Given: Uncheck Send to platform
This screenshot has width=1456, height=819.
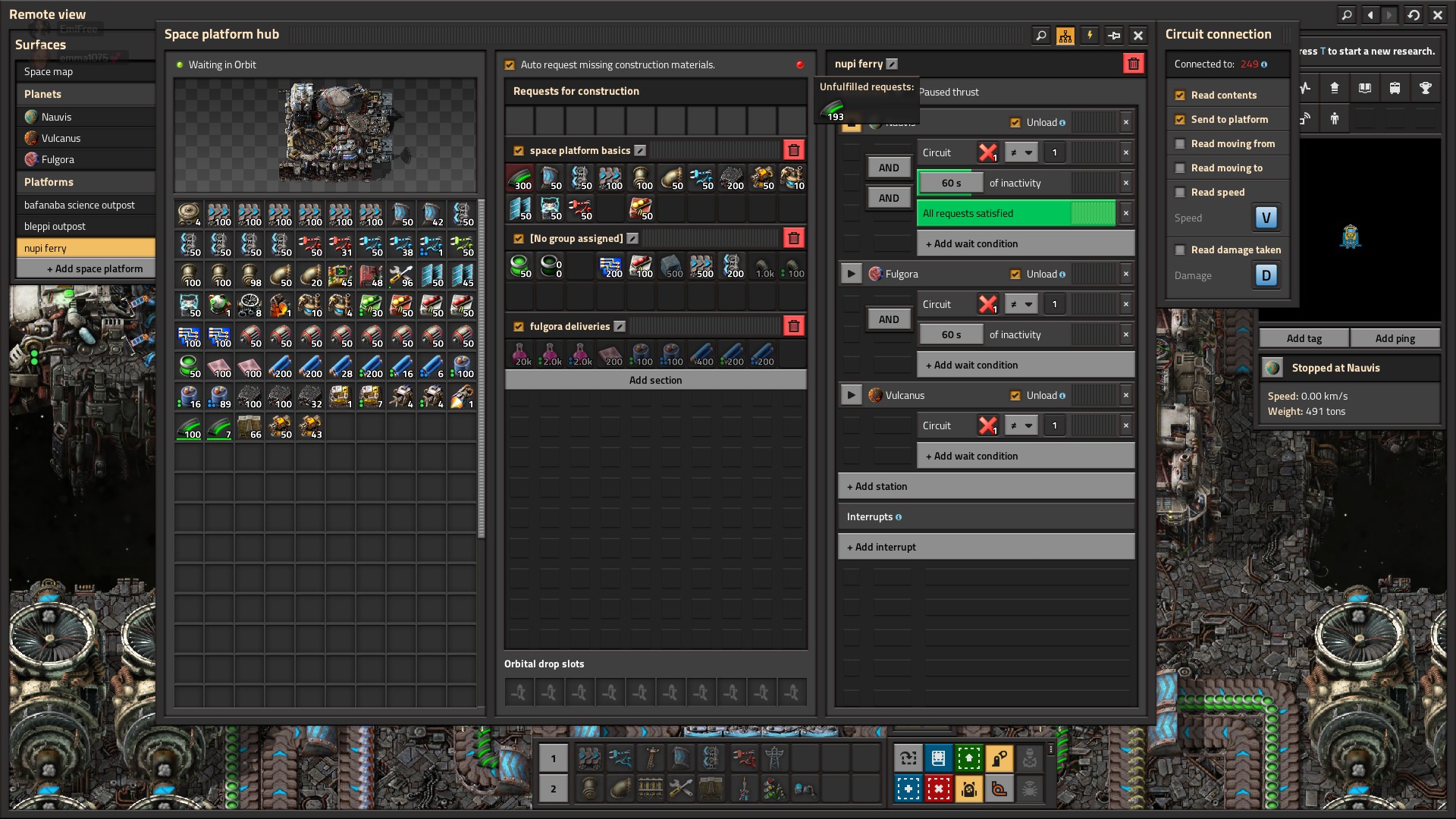Looking at the screenshot, I should click(x=1180, y=120).
